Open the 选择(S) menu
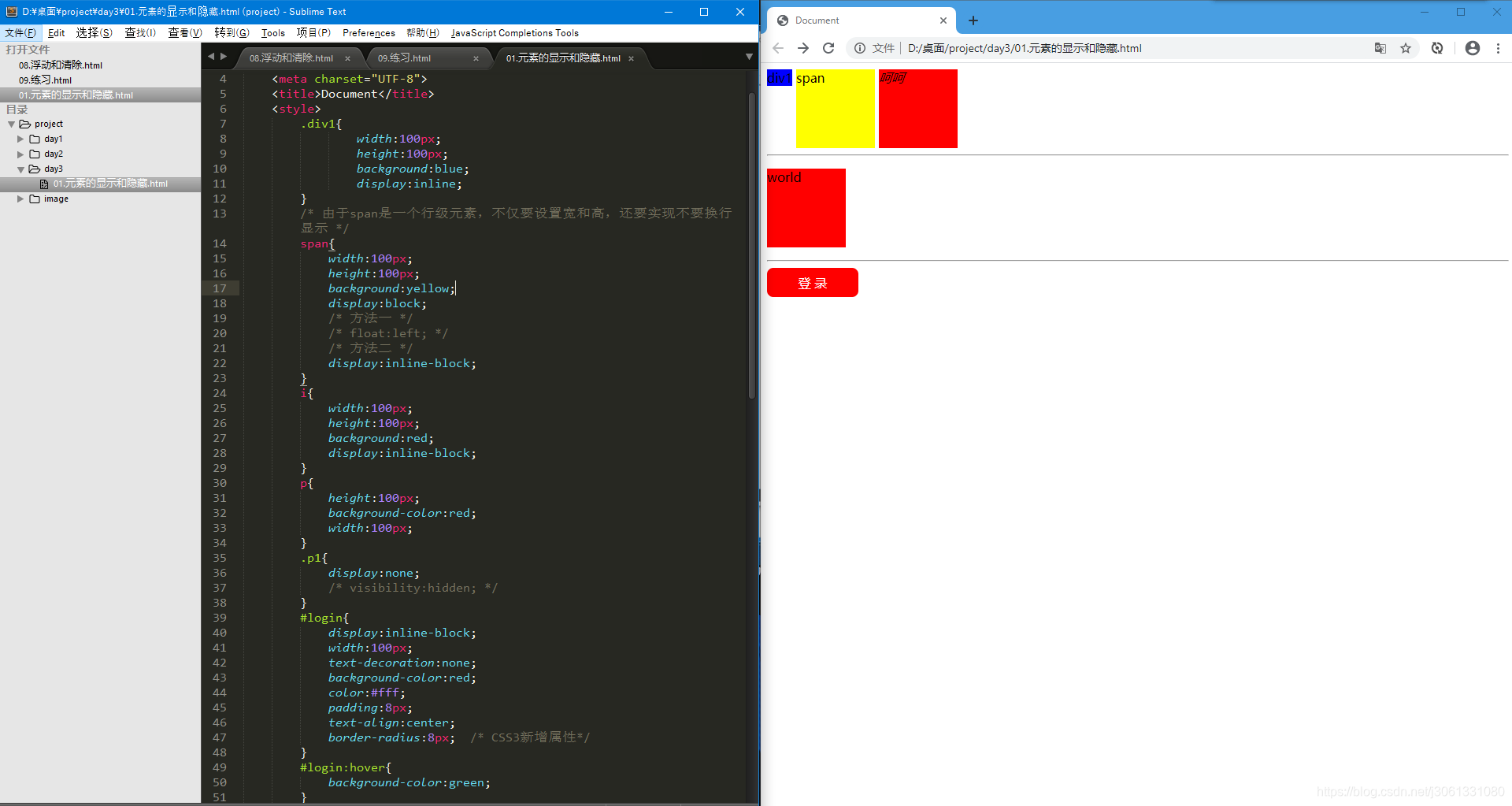The height and width of the screenshot is (806, 1512). pos(94,33)
